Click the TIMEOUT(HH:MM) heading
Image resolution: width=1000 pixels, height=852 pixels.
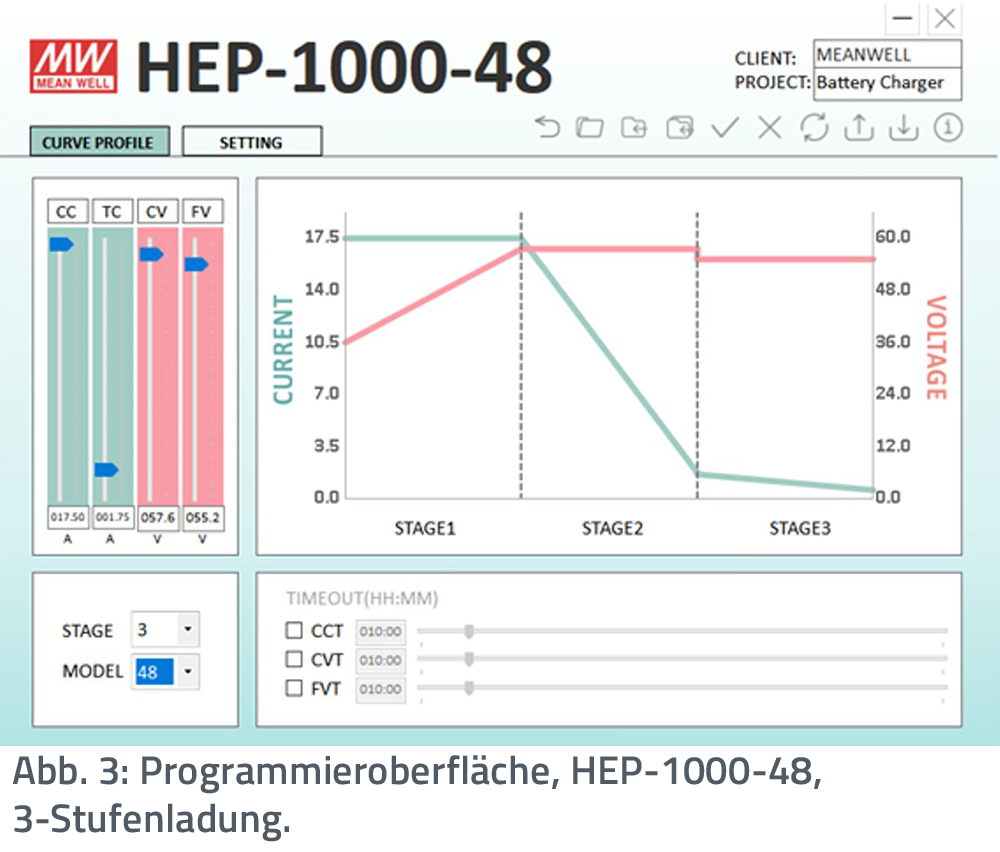[x=362, y=598]
